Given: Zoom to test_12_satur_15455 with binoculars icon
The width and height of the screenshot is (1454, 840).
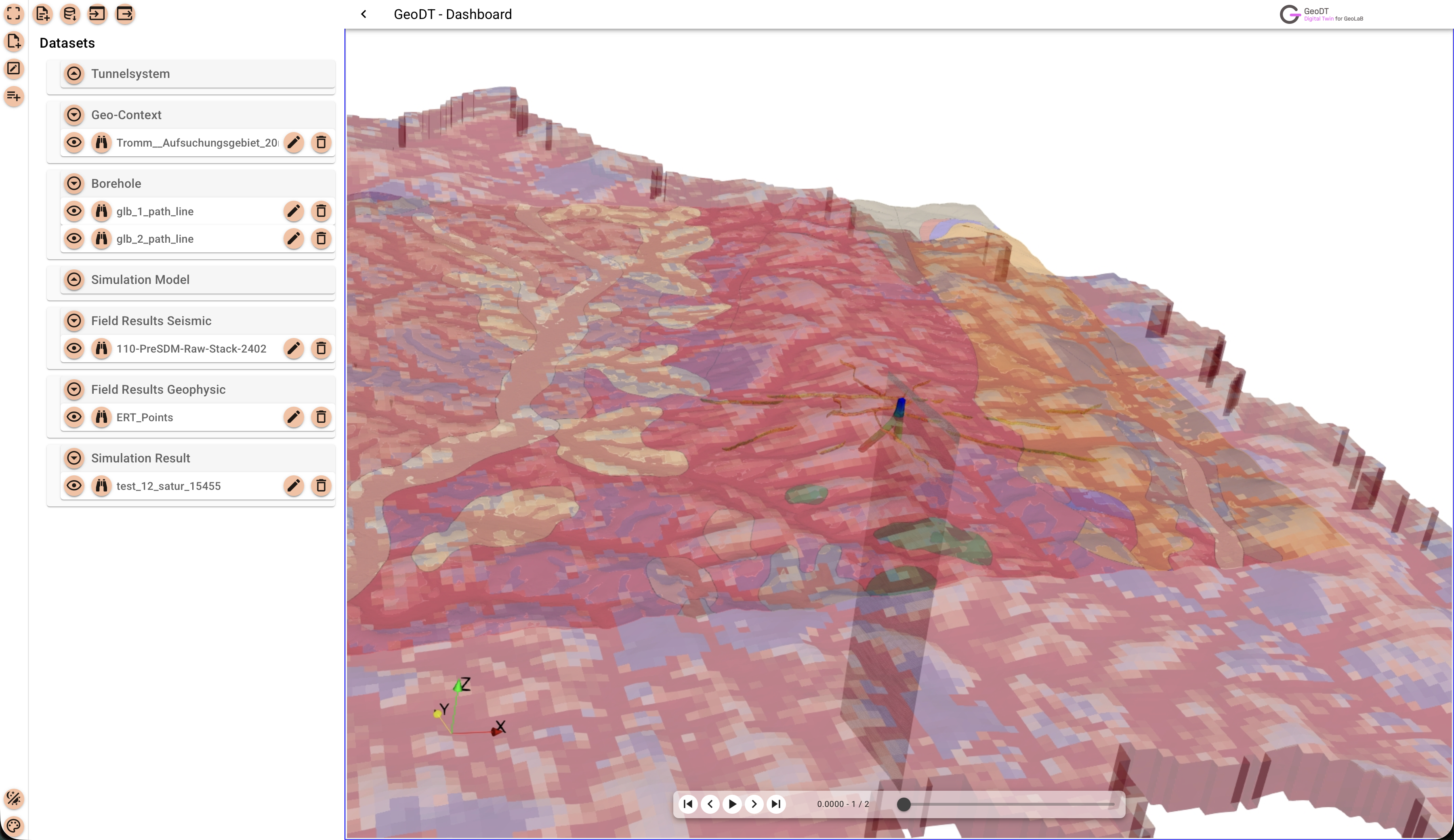Looking at the screenshot, I should (x=101, y=486).
